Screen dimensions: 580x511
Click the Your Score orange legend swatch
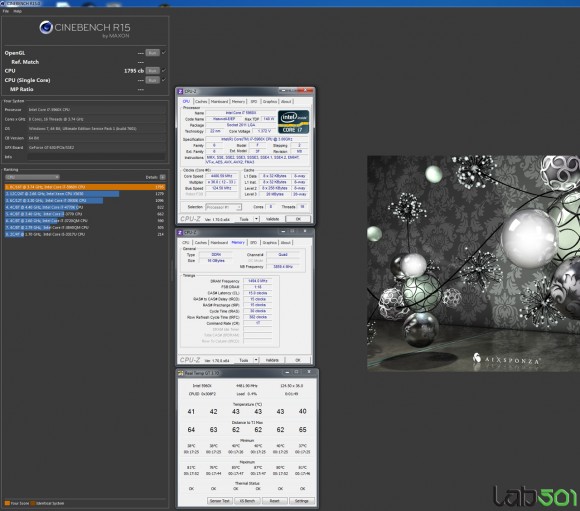point(7,503)
